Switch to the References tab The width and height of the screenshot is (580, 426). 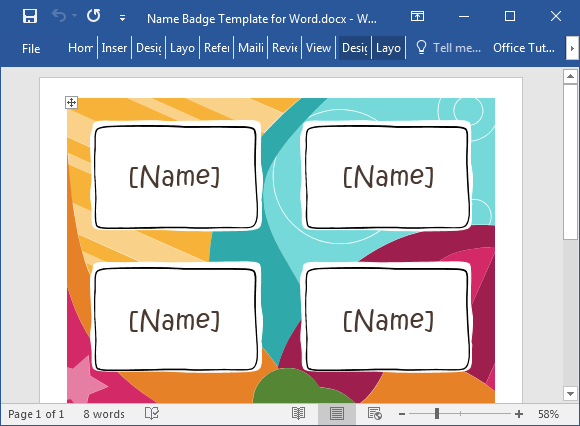(217, 48)
